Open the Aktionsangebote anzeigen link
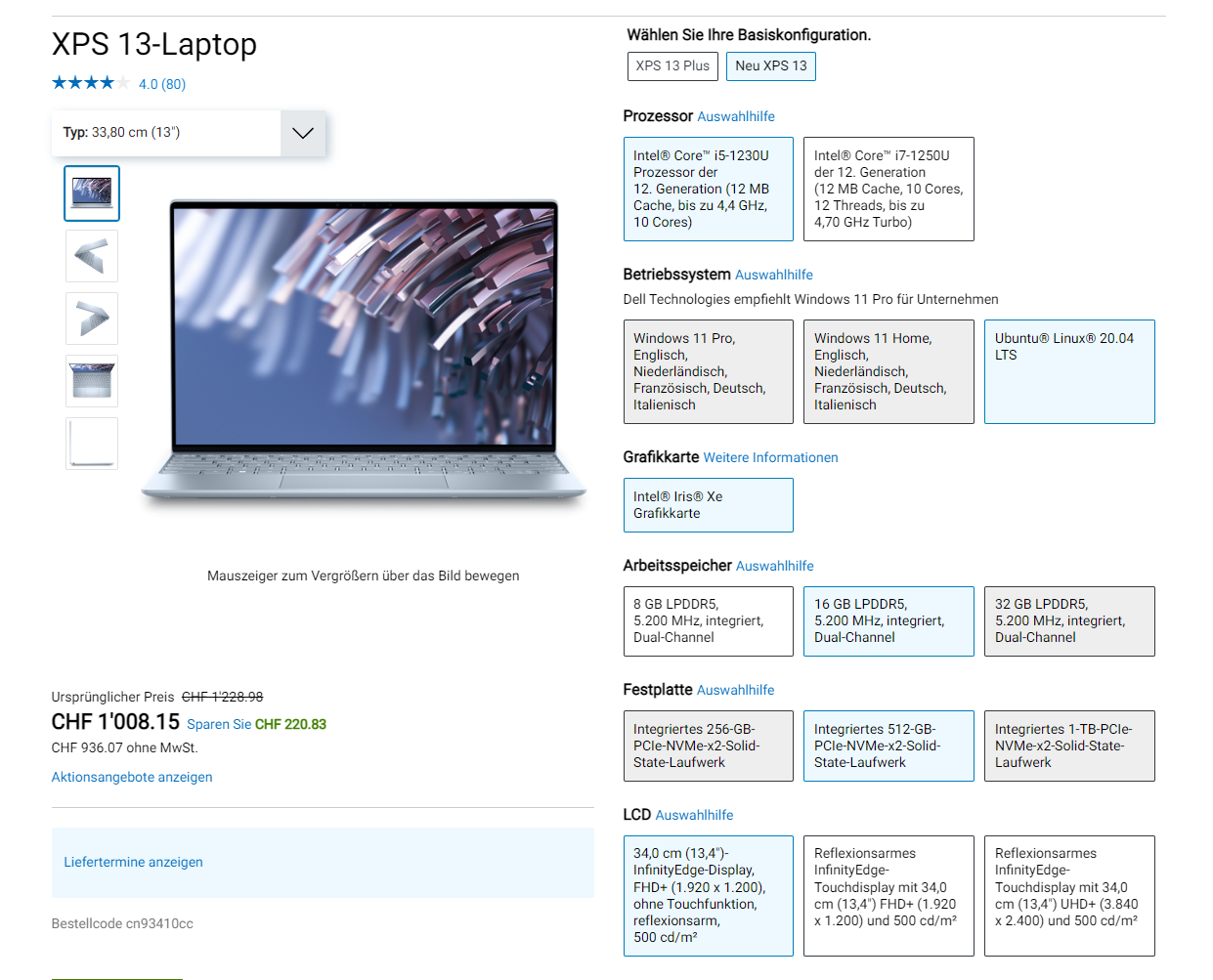The width and height of the screenshot is (1213, 980). pos(132,777)
